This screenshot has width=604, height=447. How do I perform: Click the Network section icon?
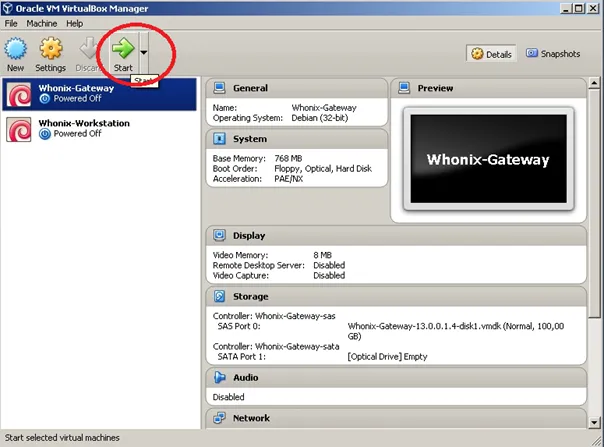(x=219, y=418)
